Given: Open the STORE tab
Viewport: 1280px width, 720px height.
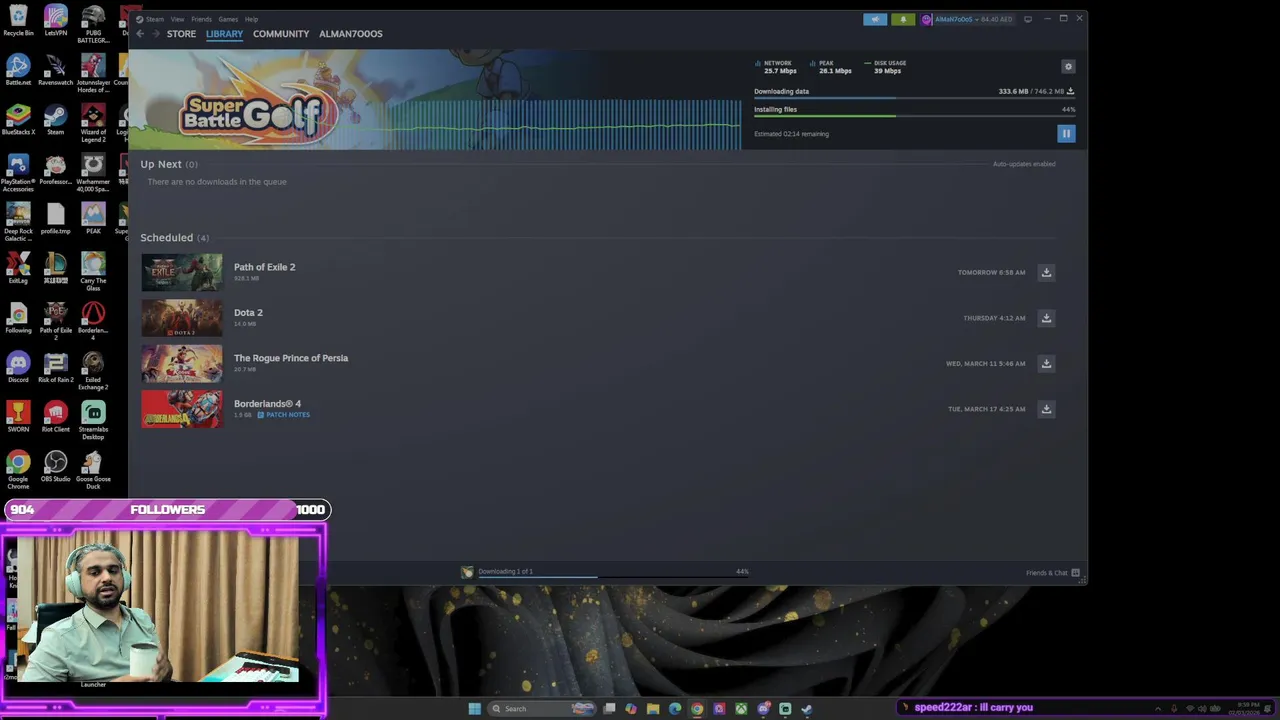Looking at the screenshot, I should click(x=181, y=34).
